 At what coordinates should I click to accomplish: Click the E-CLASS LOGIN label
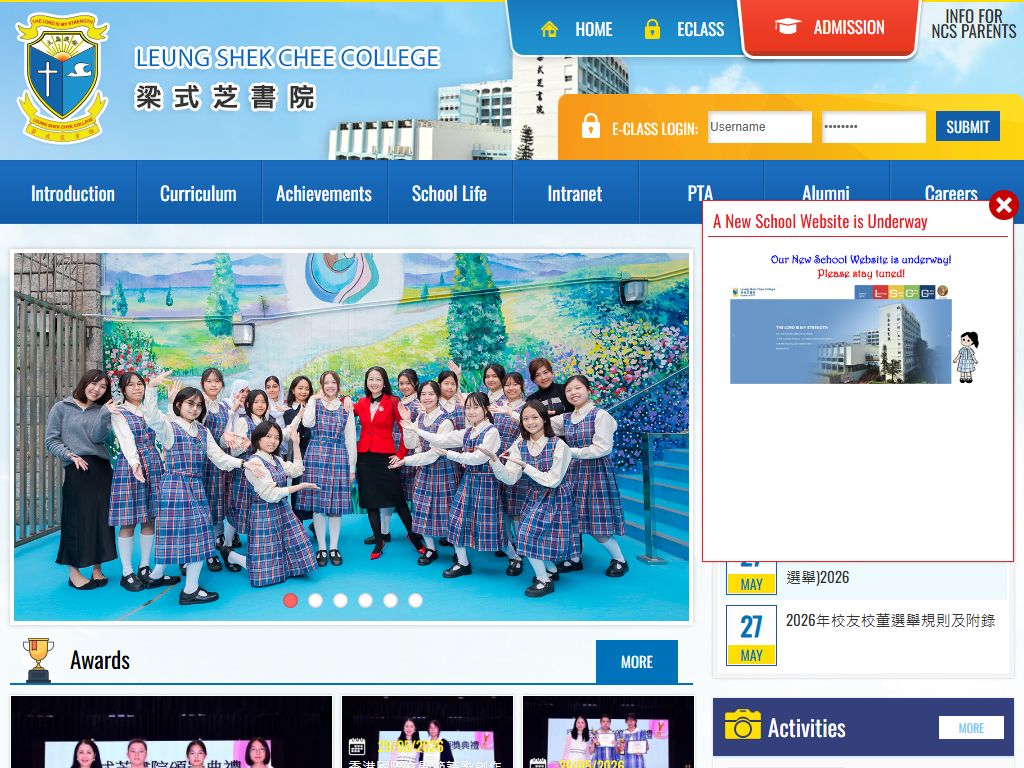tap(655, 129)
